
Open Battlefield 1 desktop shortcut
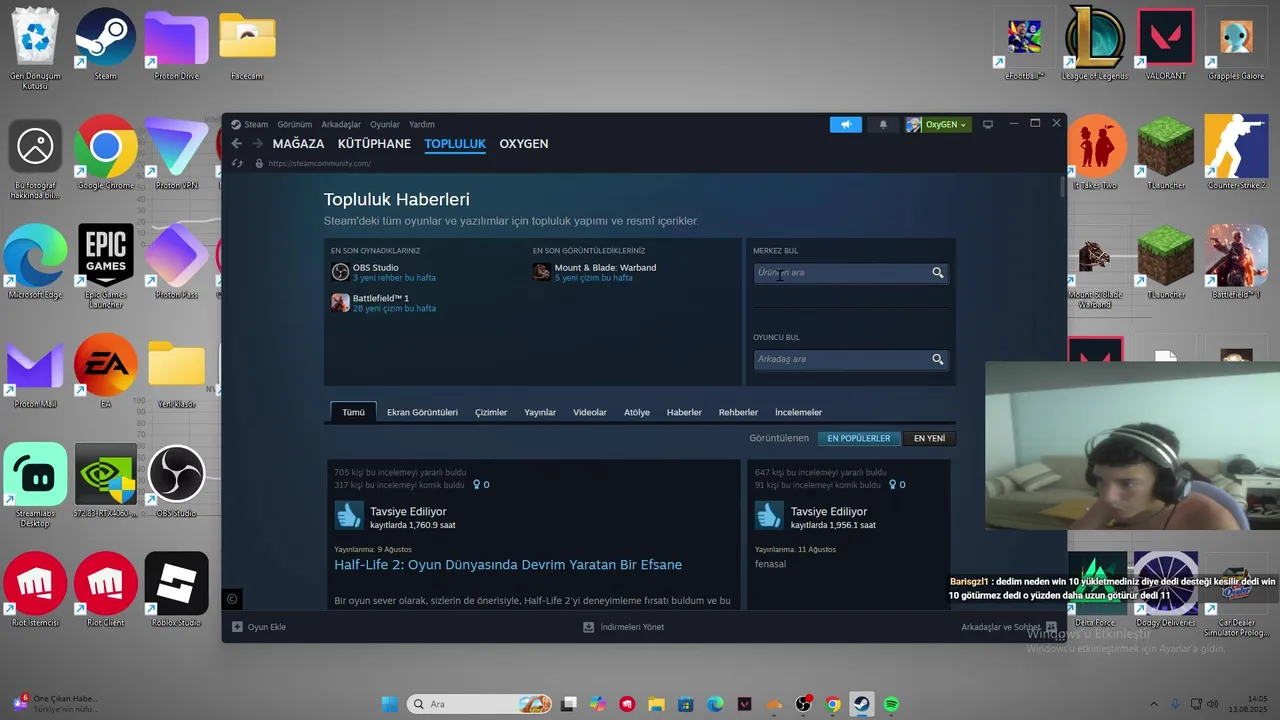point(1236,262)
